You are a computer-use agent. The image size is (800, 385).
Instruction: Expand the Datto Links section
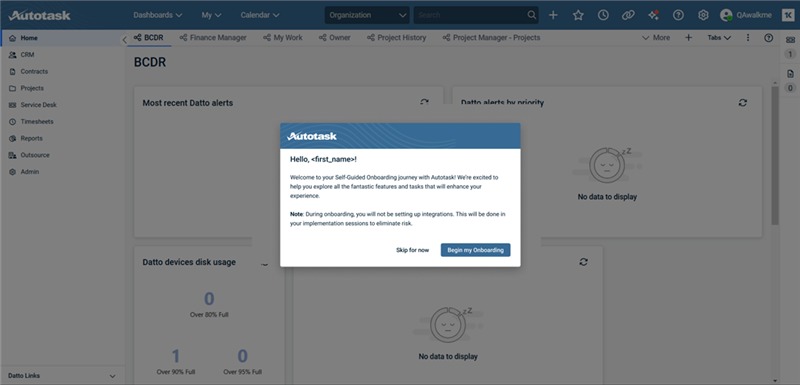pyautogui.click(x=62, y=376)
